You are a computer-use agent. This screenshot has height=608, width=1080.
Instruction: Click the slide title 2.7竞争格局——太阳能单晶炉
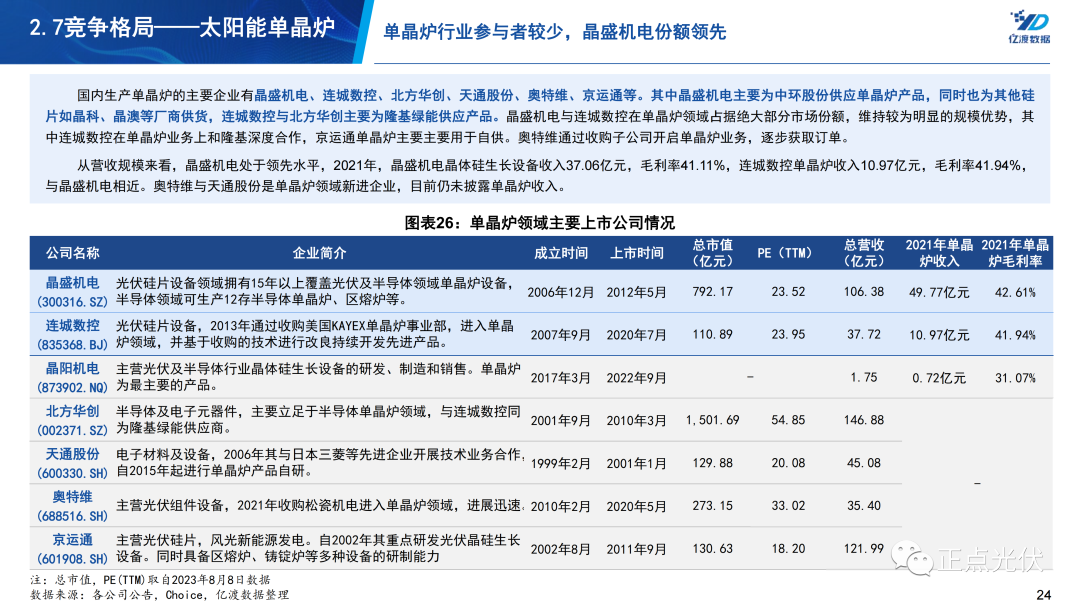click(182, 28)
